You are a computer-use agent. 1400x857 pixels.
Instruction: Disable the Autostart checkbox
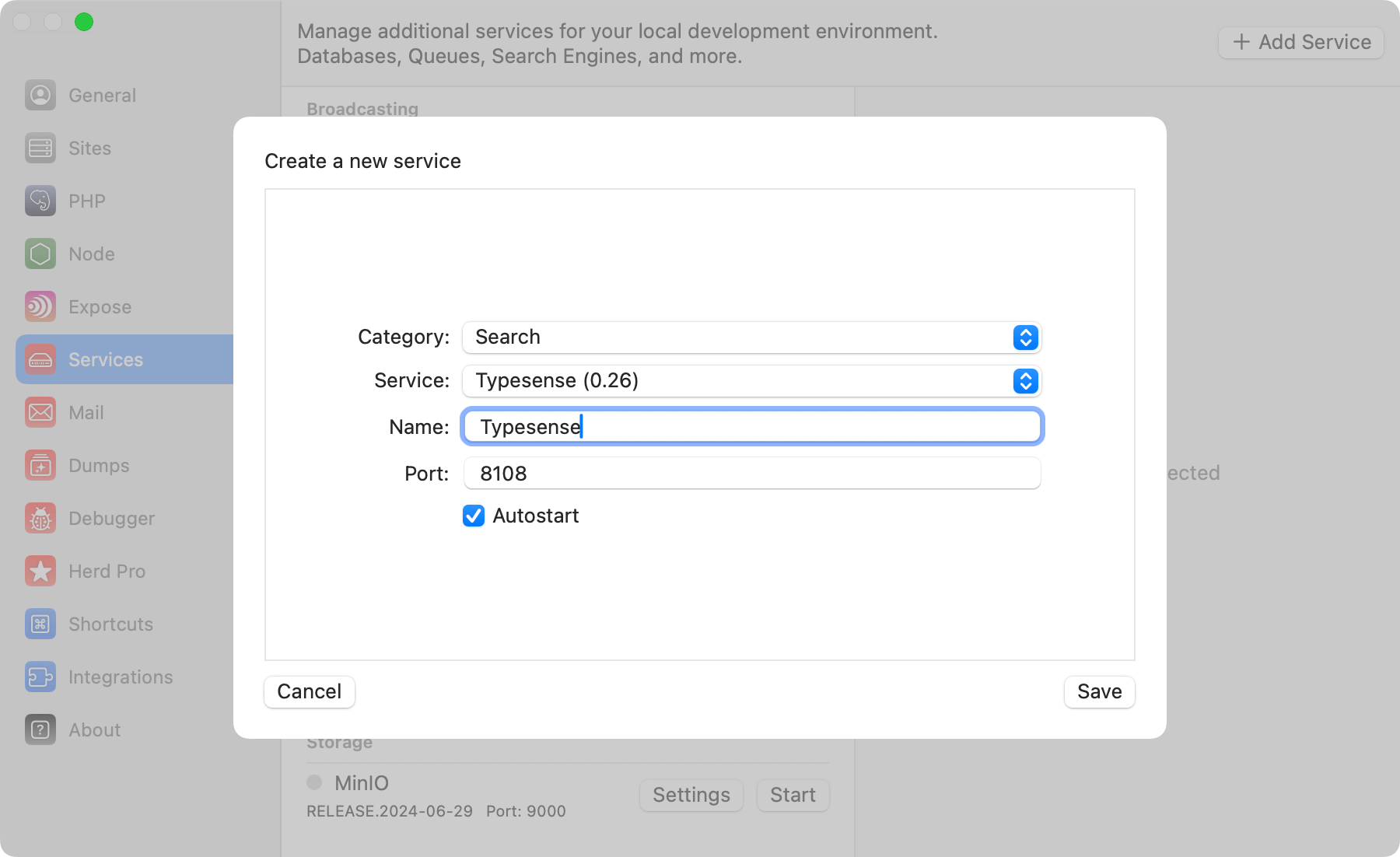coord(474,516)
